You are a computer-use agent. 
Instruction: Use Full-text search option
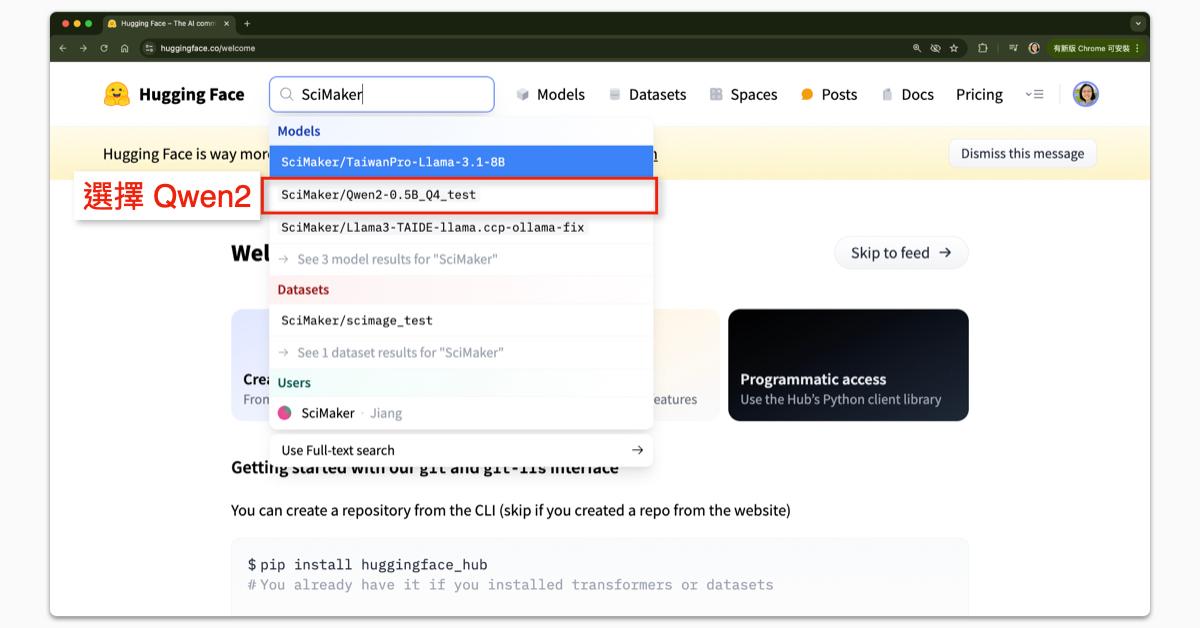coord(461,450)
